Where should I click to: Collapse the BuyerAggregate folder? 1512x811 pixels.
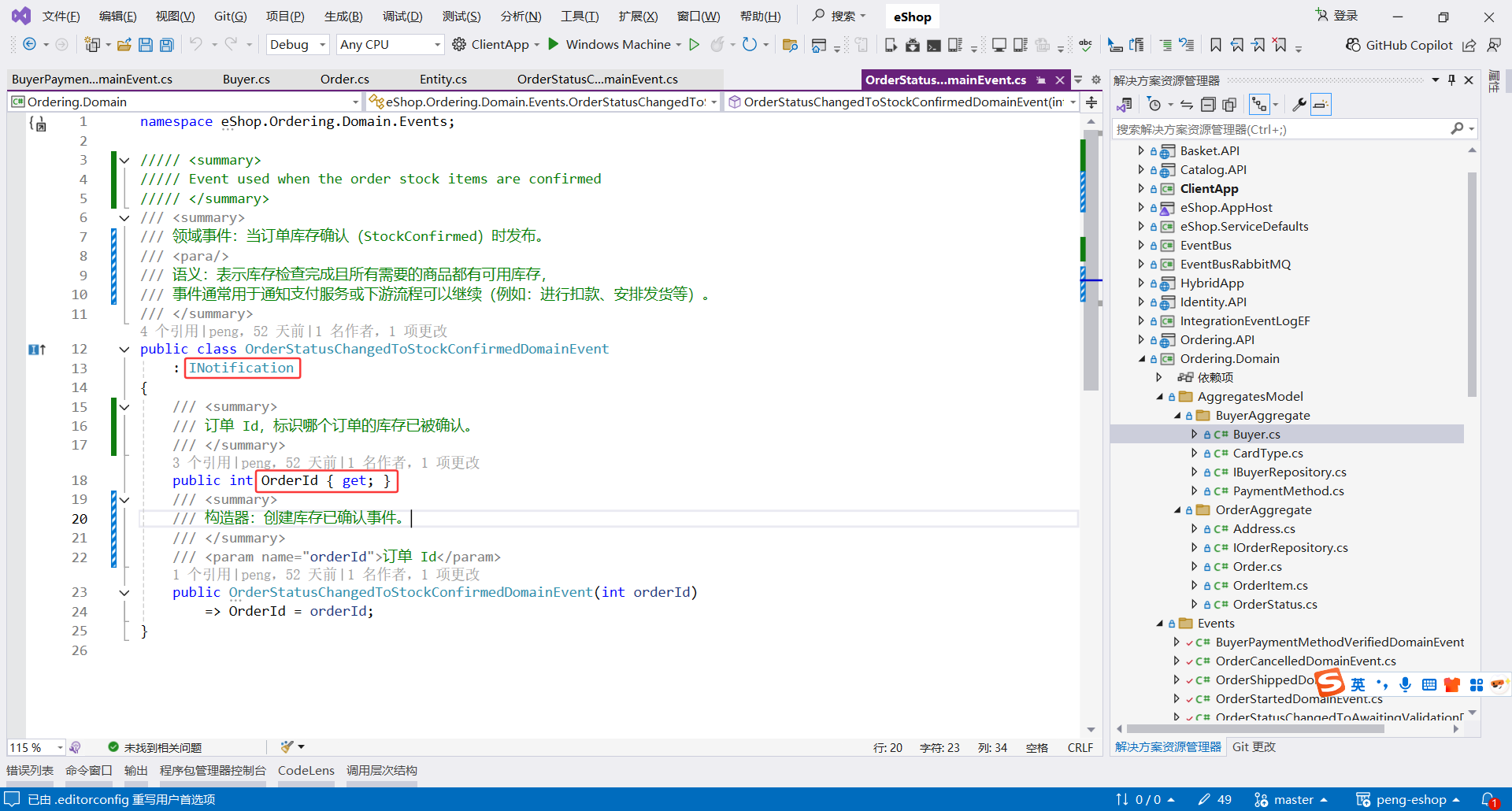(x=1177, y=416)
